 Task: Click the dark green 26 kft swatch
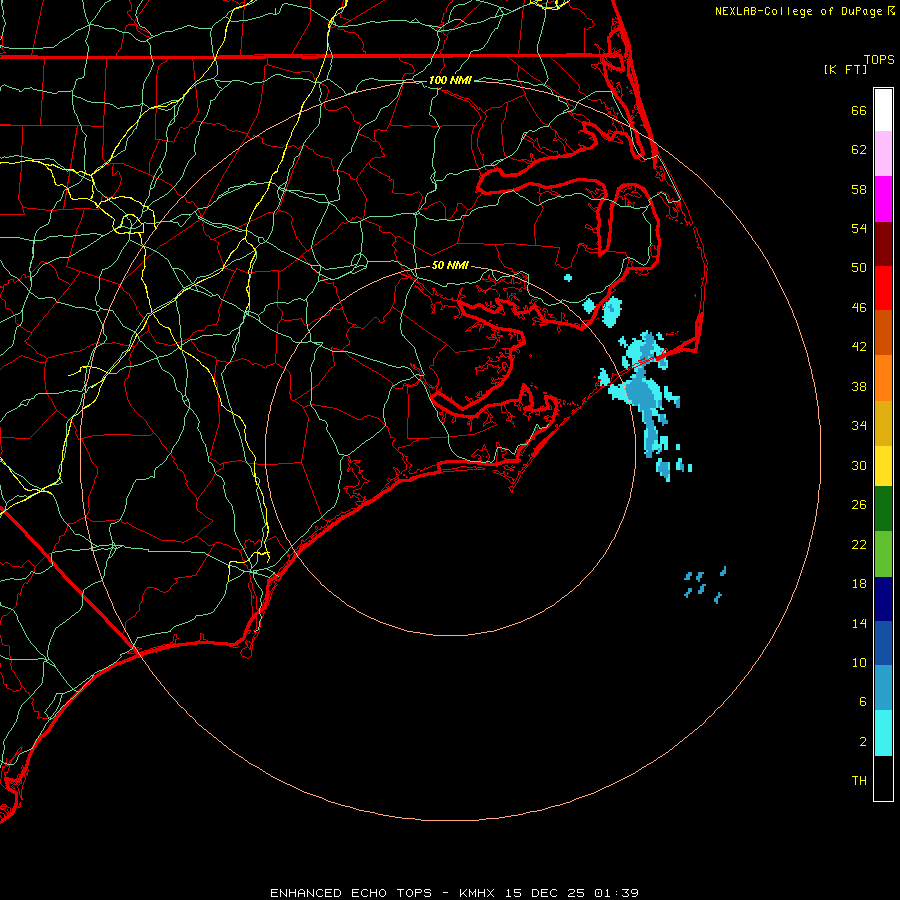click(x=883, y=509)
